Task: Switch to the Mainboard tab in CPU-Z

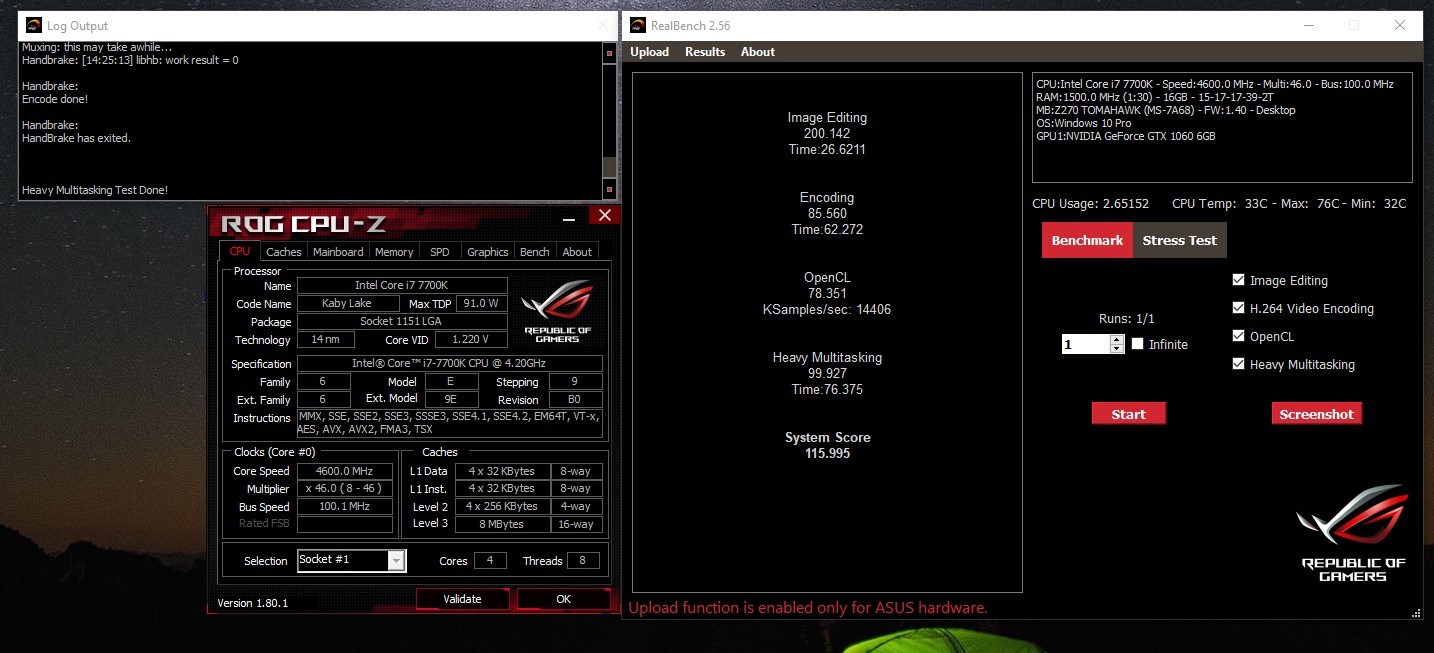Action: coord(338,252)
